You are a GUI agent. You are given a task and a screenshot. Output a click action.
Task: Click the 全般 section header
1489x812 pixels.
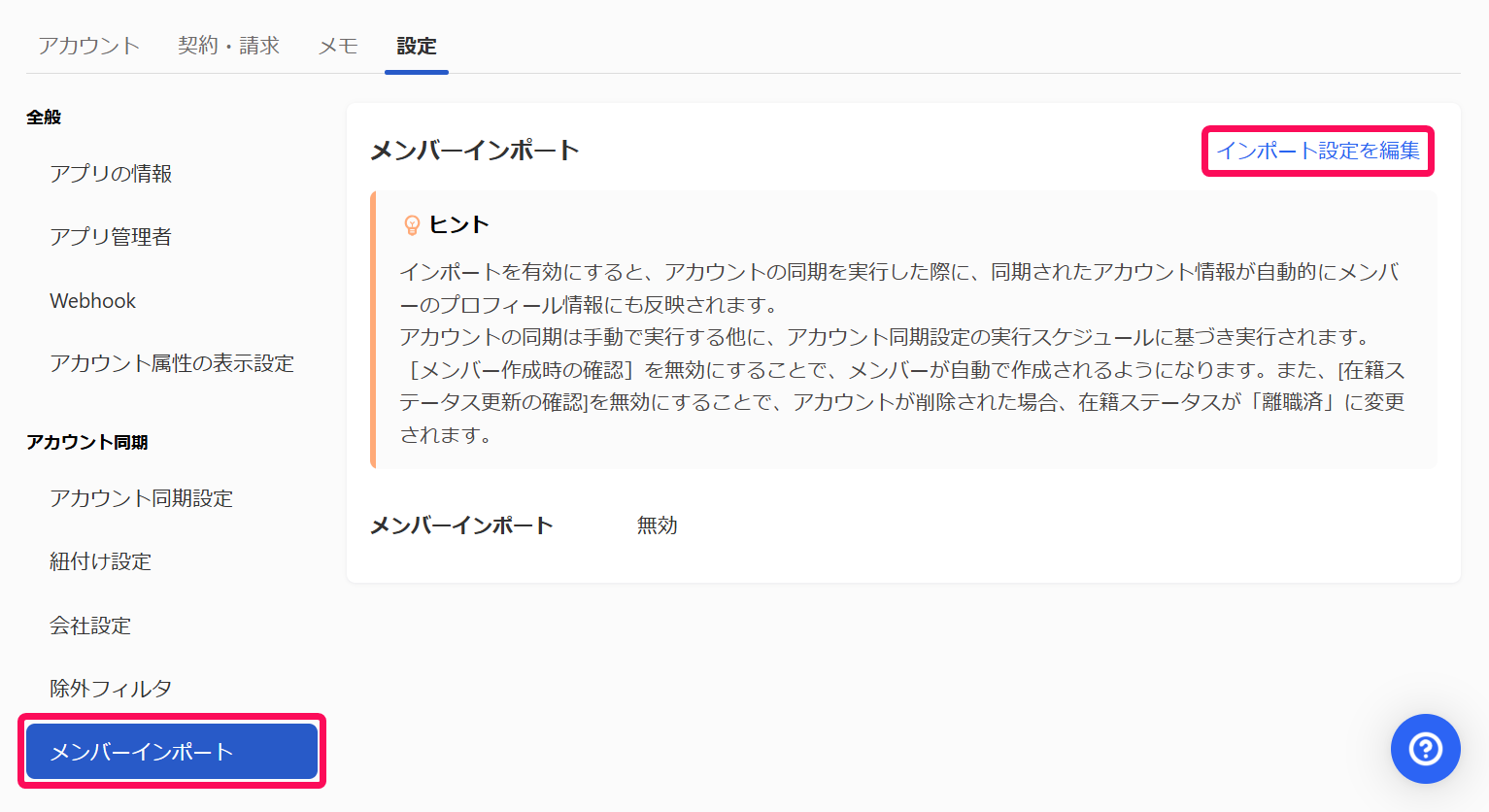[x=44, y=117]
